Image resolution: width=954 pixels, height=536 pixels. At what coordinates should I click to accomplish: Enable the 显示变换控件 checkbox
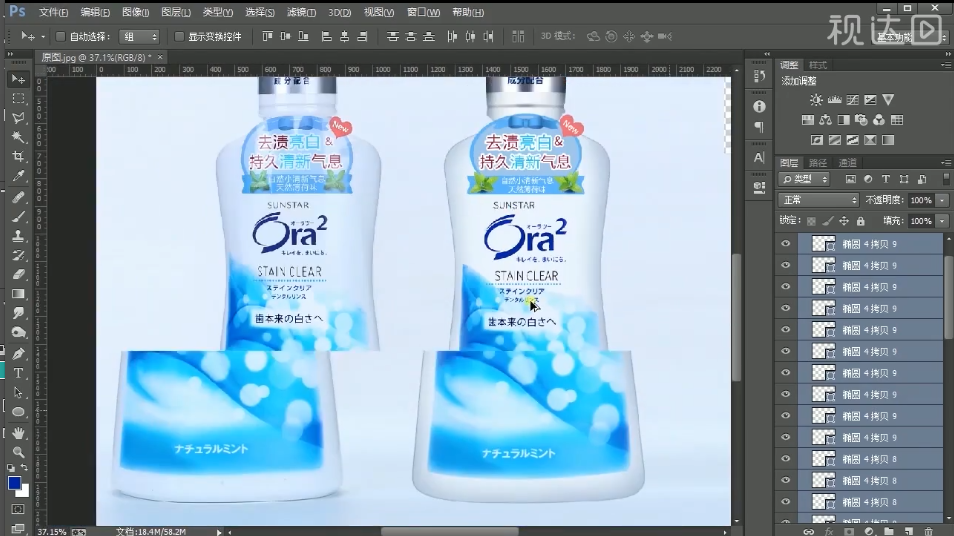click(x=179, y=37)
